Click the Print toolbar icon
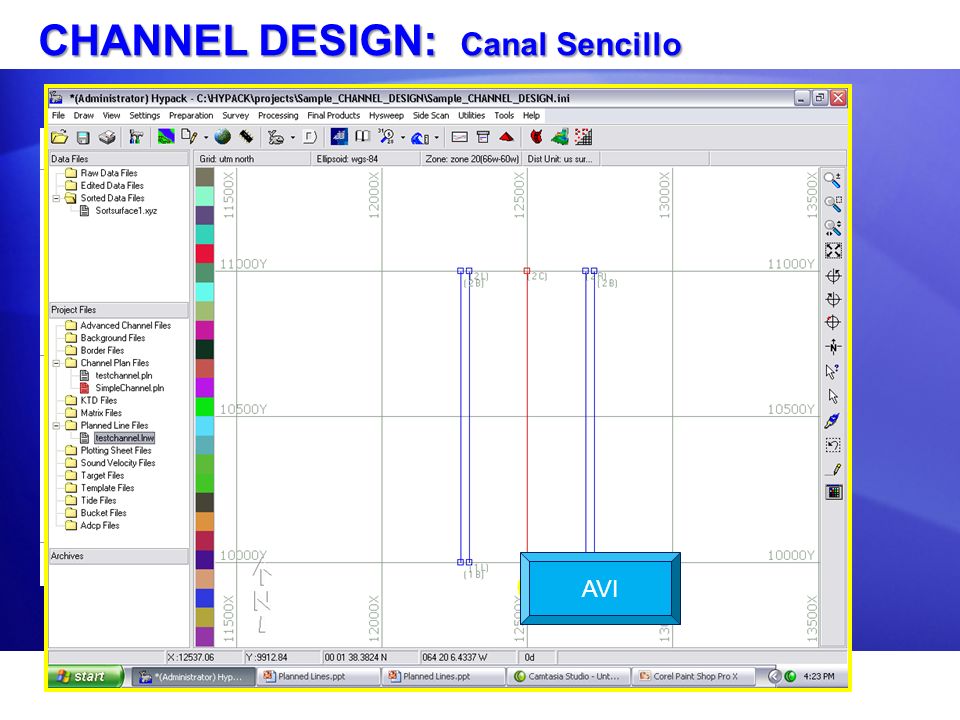This screenshot has height=720, width=960. pos(107,137)
